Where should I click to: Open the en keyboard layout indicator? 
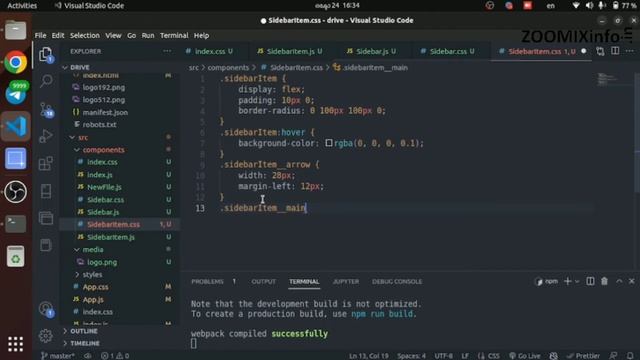551,5
